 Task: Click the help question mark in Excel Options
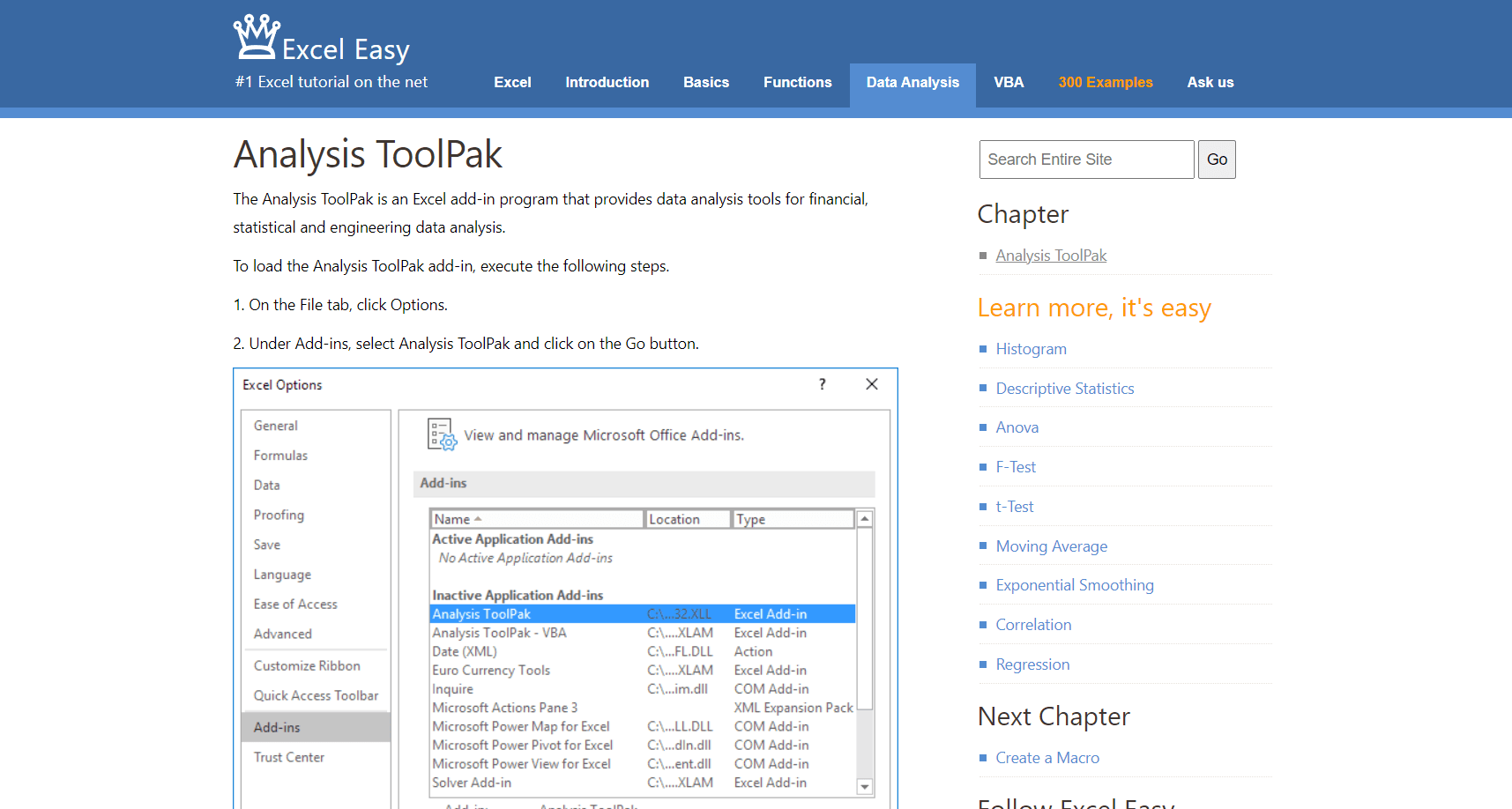point(822,384)
